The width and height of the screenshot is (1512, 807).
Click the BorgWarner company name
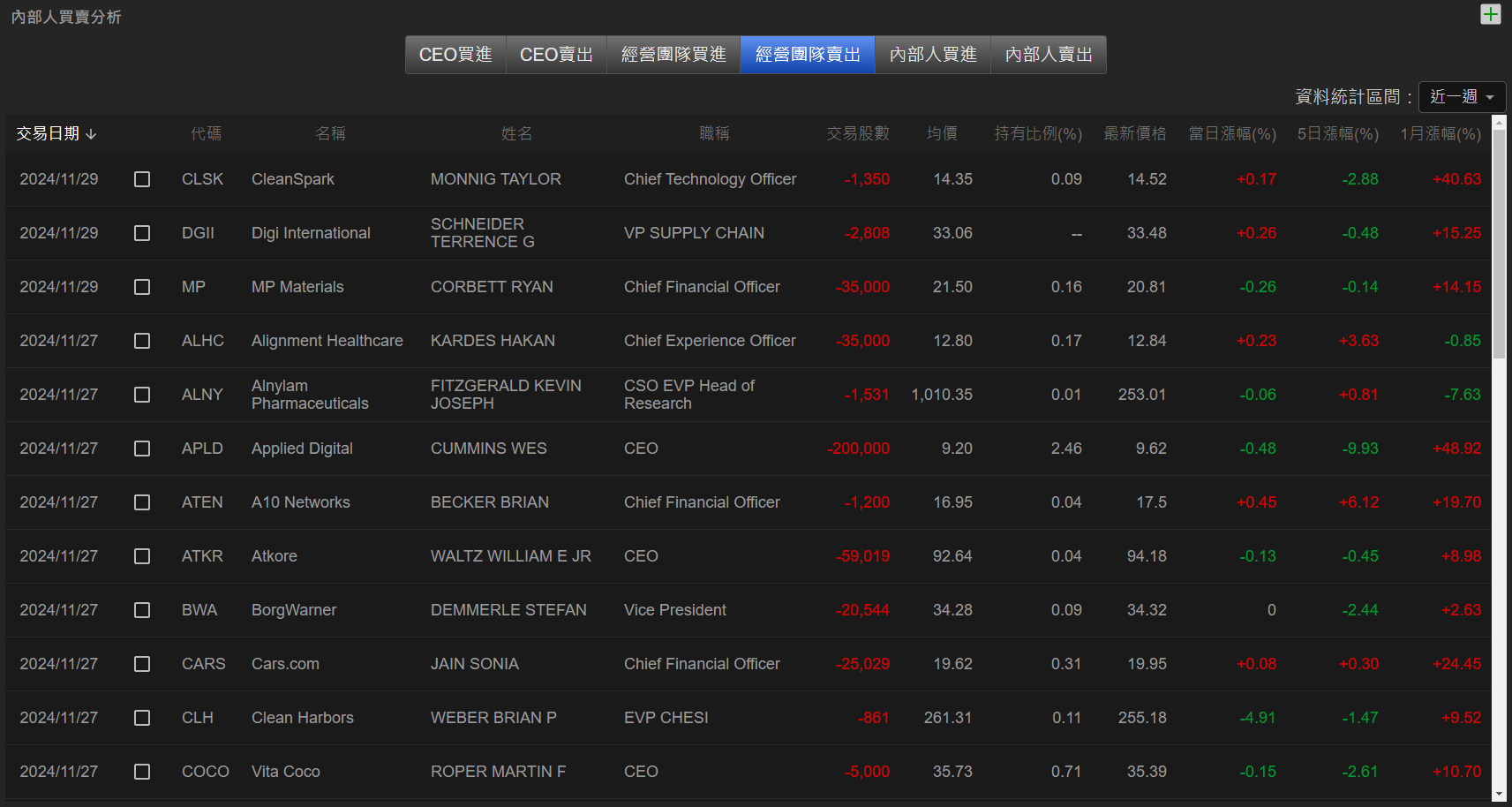[x=294, y=610]
